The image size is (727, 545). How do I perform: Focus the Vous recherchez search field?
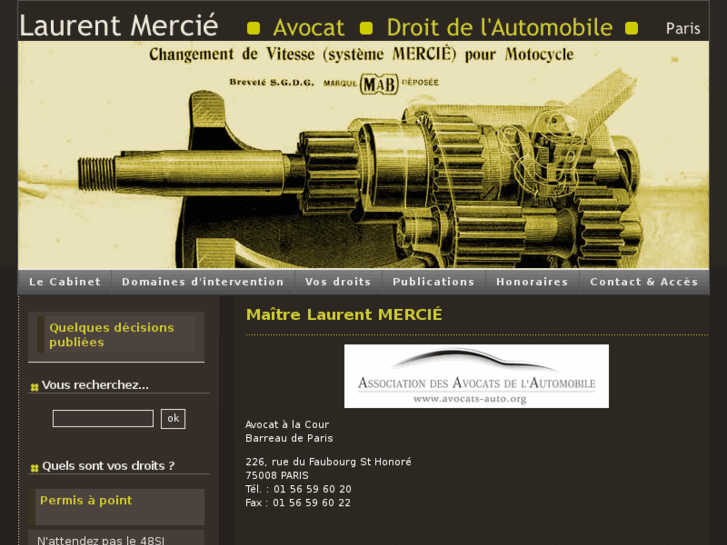[x=103, y=418]
